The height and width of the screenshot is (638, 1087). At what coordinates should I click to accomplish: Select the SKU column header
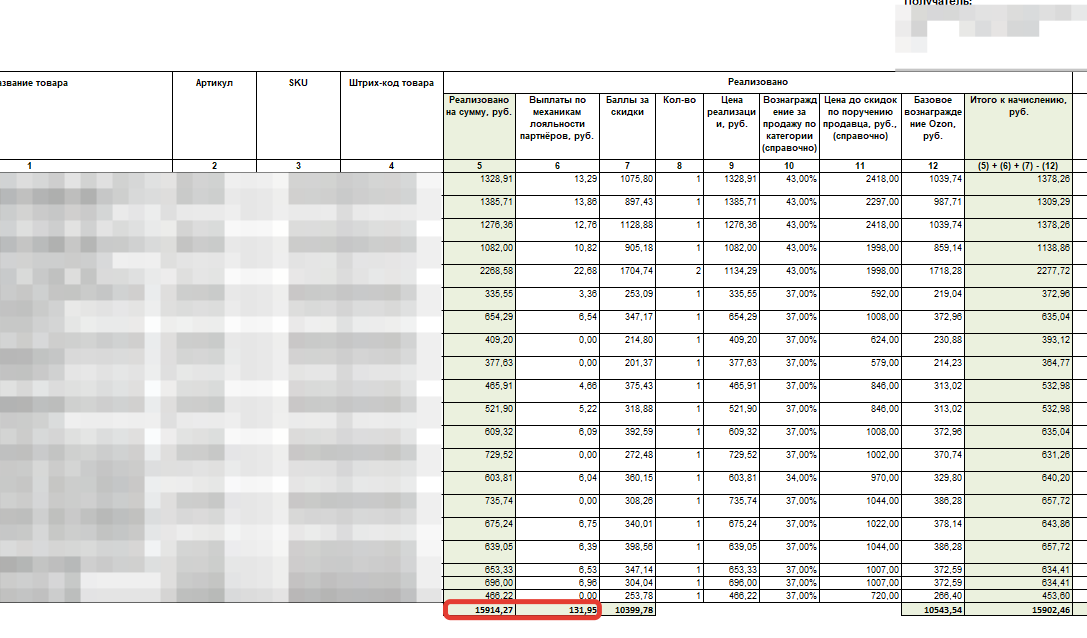[298, 84]
